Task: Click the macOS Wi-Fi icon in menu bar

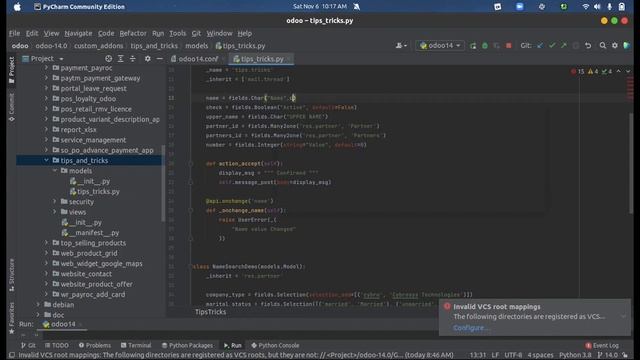Action: tap(585, 7)
